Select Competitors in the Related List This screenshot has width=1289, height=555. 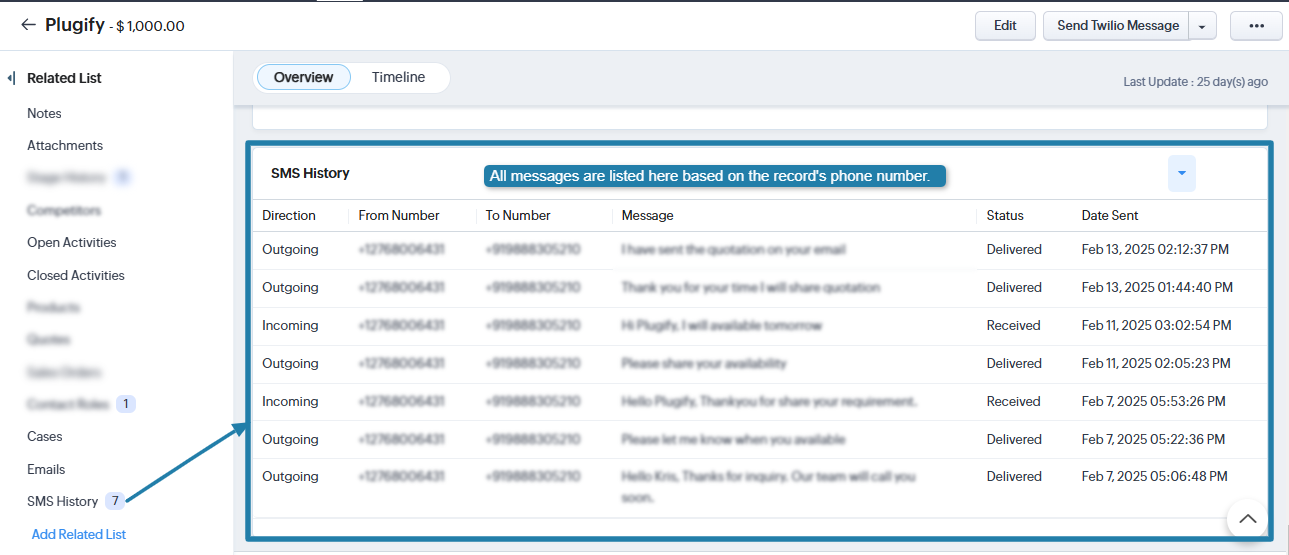[x=64, y=210]
